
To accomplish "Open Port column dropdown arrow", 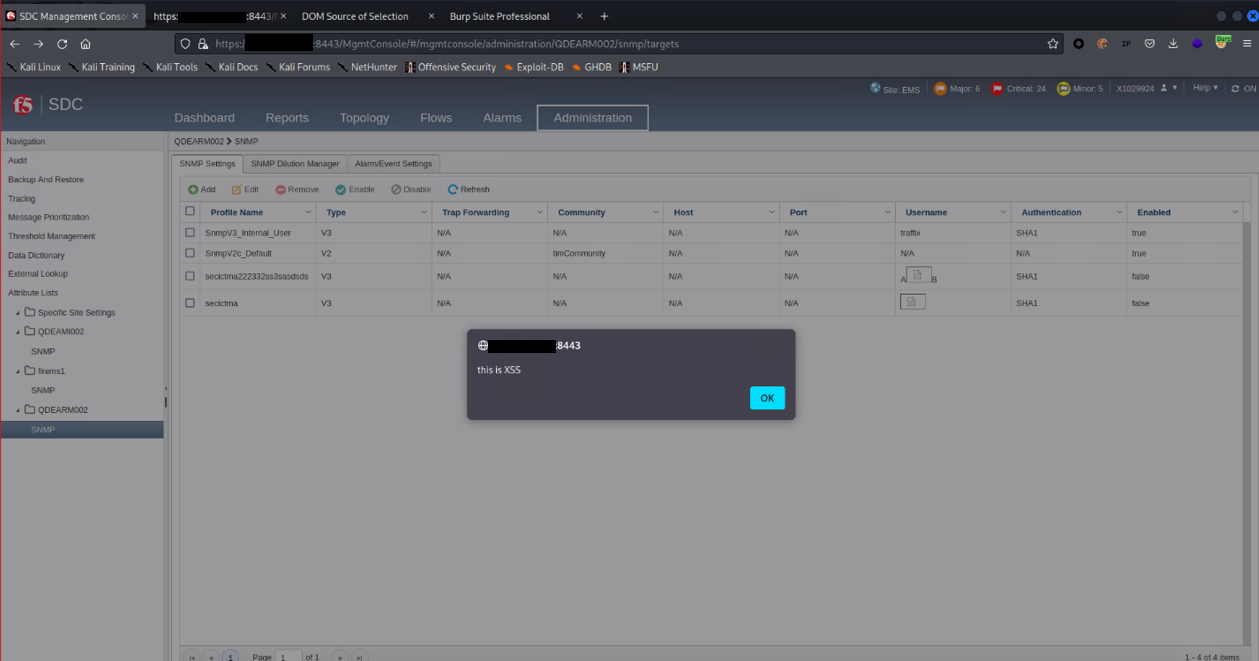I will (887, 212).
